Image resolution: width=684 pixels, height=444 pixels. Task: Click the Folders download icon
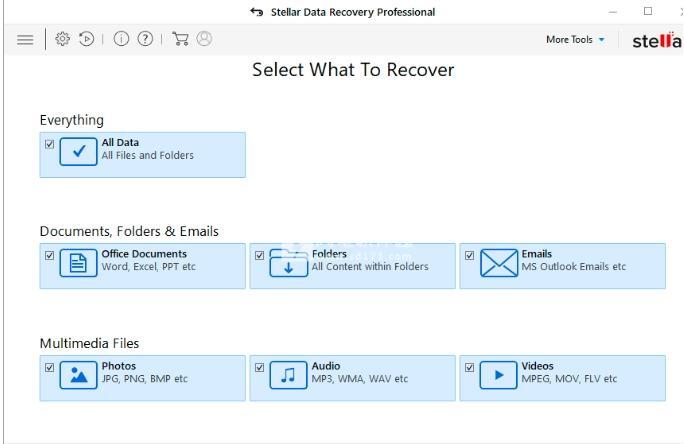click(288, 263)
